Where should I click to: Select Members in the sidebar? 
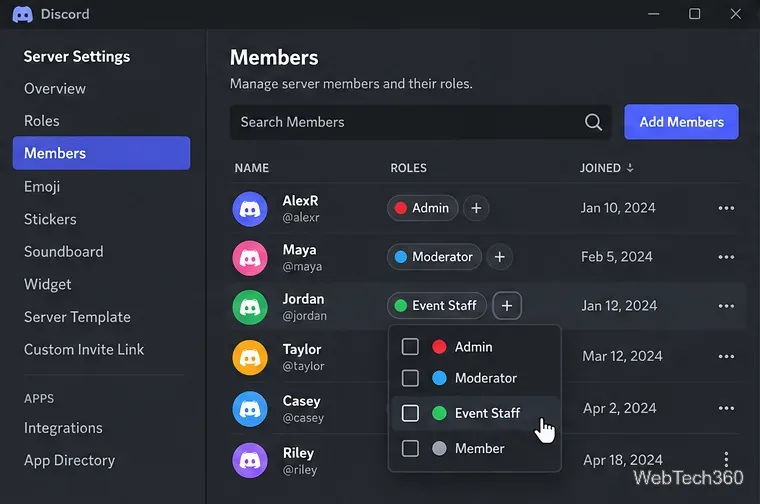pyautogui.click(x=101, y=153)
